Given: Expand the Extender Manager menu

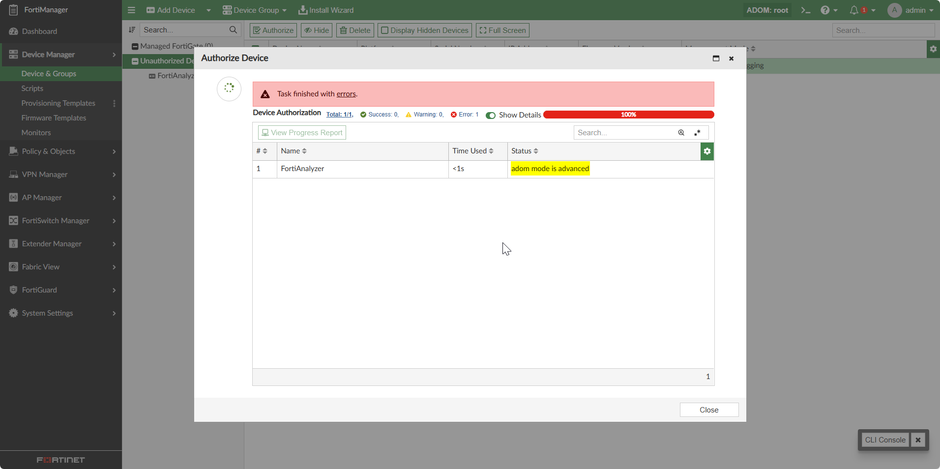Looking at the screenshot, I should coord(114,244).
